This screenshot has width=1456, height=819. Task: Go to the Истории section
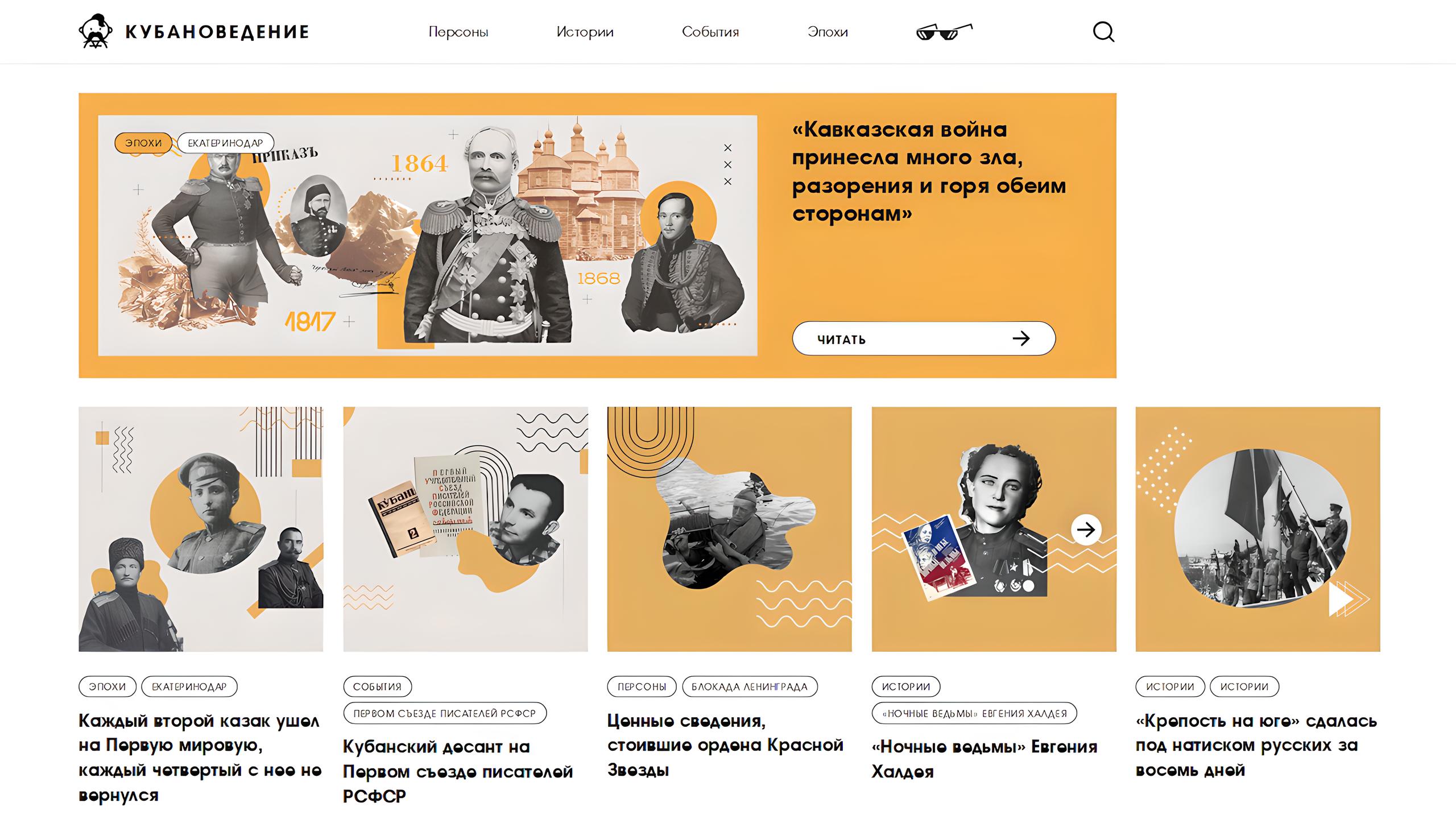coord(585,32)
